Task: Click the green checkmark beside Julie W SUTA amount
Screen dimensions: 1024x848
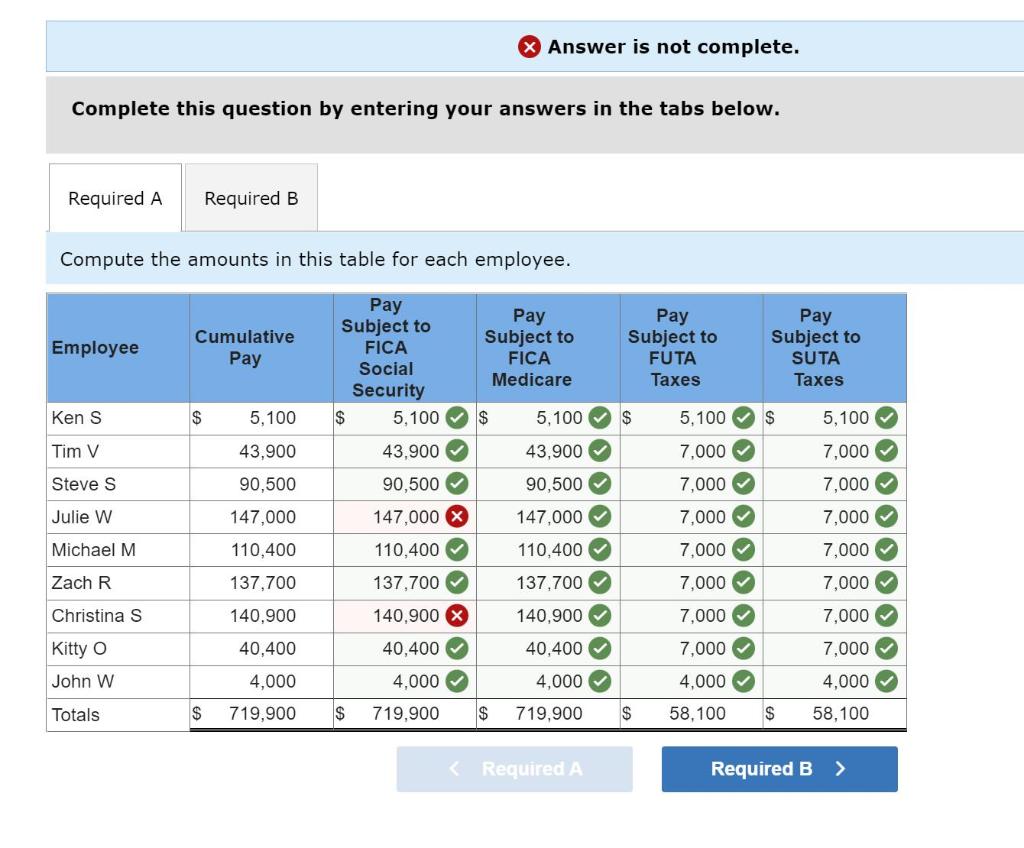Action: point(884,517)
